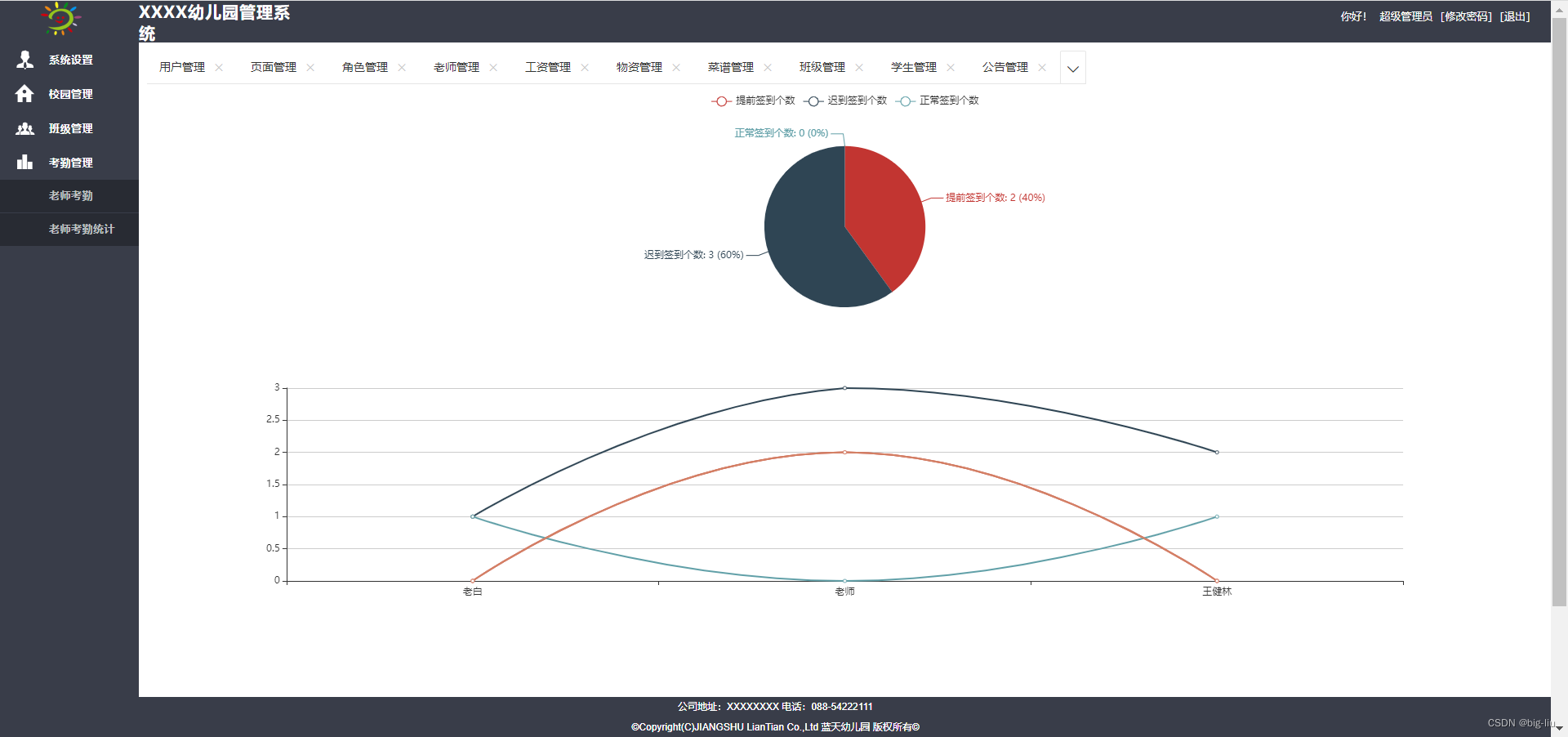1568x737 pixels.
Task: Expand the 校园管理 sidebar menu
Action: tap(69, 94)
